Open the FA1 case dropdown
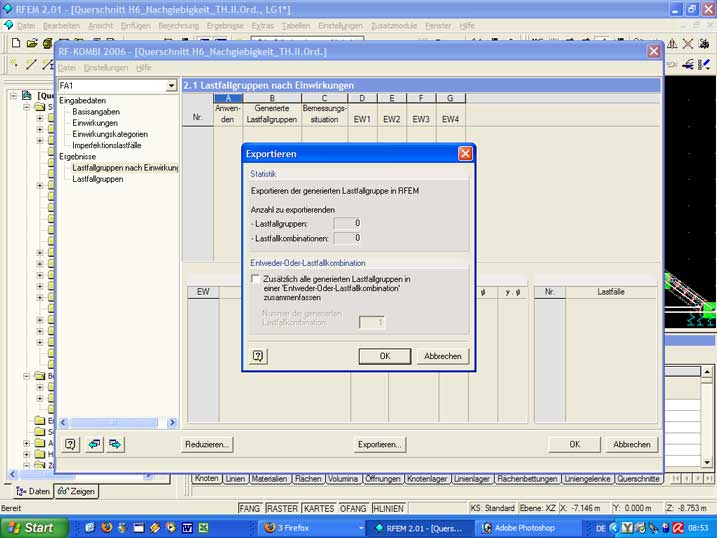The width and height of the screenshot is (717, 538). click(171, 85)
